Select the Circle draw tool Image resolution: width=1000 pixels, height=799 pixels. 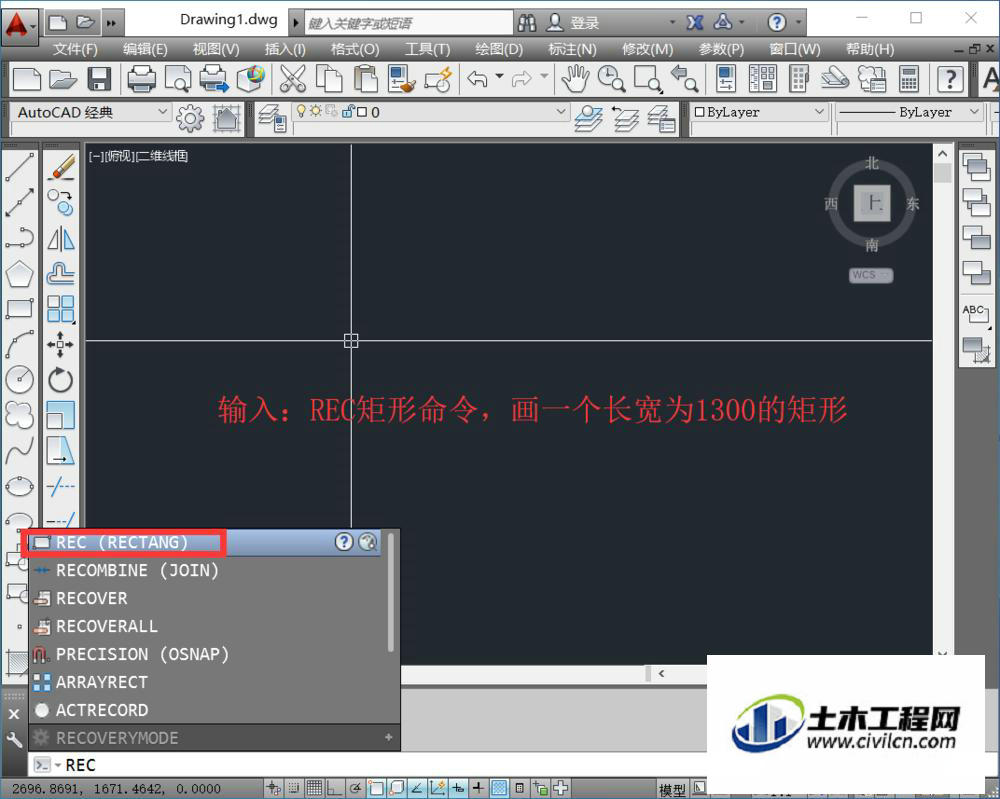coord(19,379)
